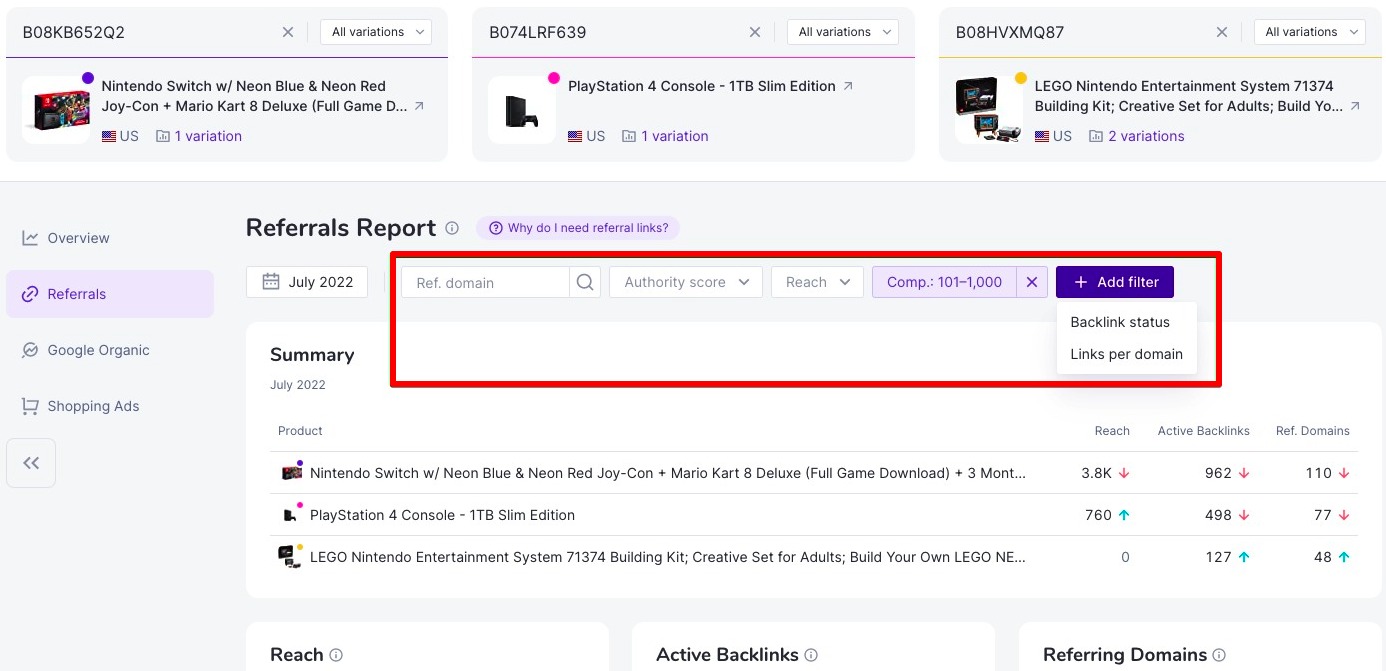Open All variations dropdown for B08KB652Q2

coord(376,32)
